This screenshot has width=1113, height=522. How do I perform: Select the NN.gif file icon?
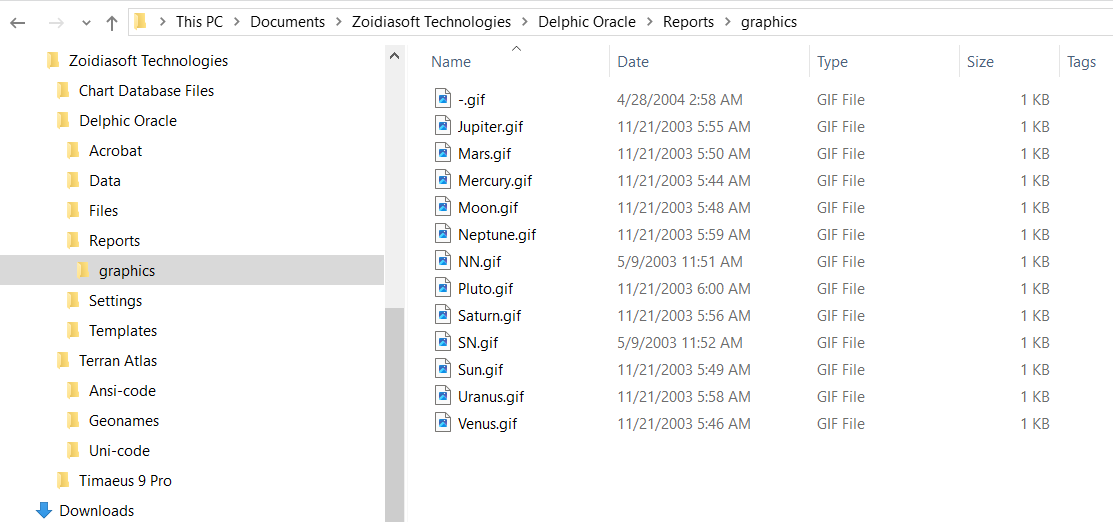coord(443,261)
